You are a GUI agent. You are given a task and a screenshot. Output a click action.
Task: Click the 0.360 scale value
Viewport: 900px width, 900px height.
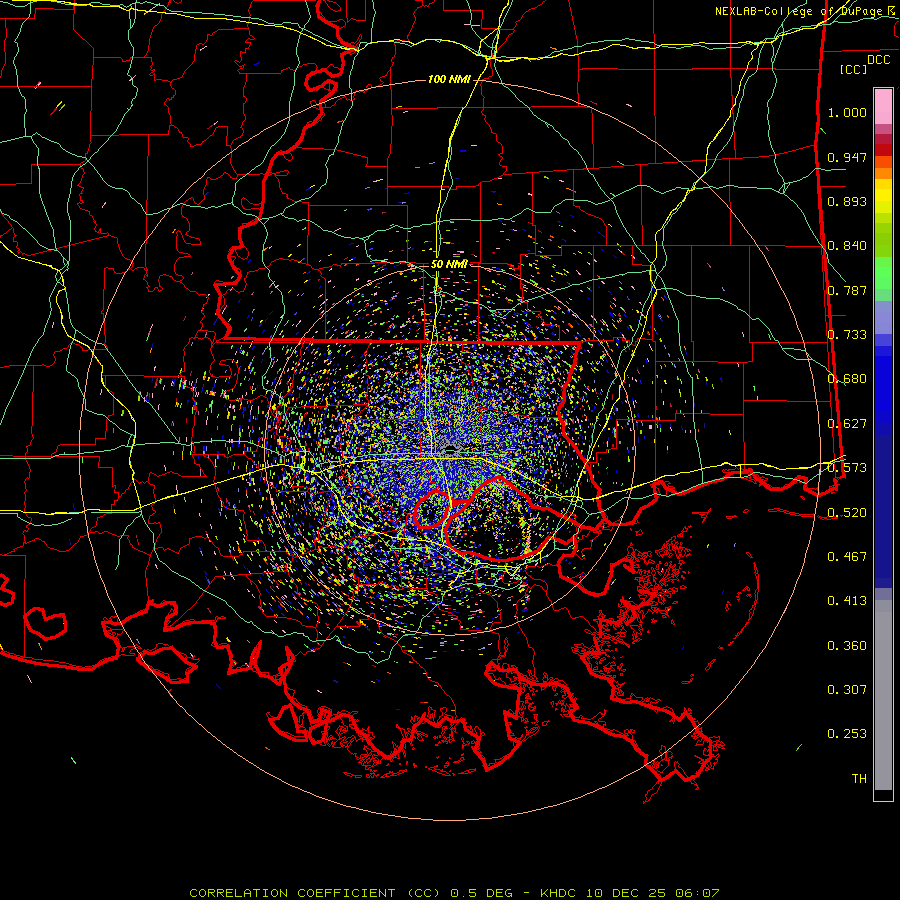click(847, 646)
